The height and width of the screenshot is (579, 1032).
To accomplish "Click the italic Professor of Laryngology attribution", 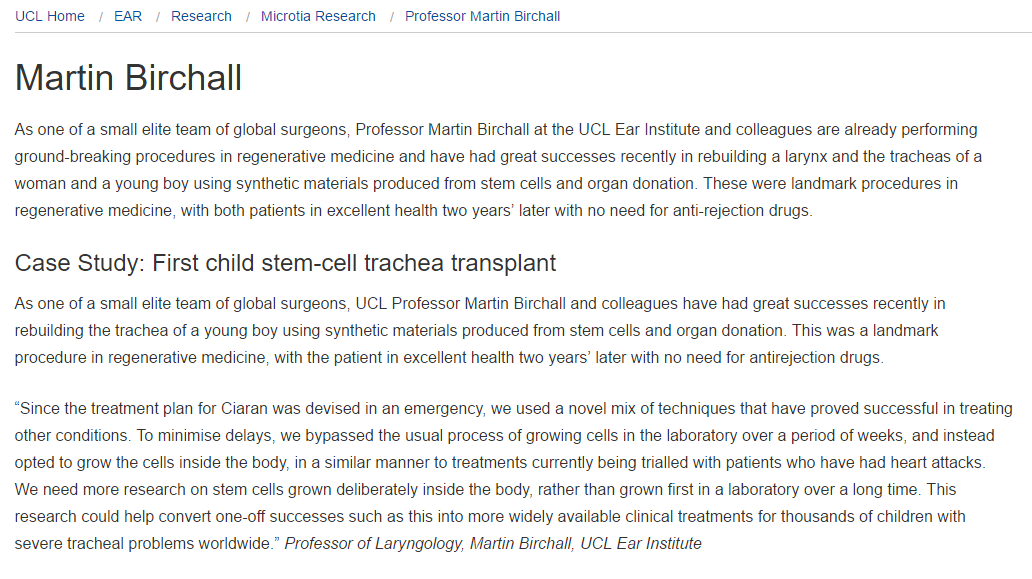I will coord(493,544).
